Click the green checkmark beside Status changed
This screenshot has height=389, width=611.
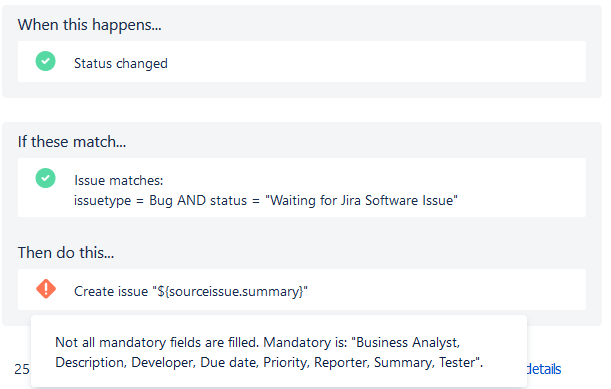click(x=46, y=61)
